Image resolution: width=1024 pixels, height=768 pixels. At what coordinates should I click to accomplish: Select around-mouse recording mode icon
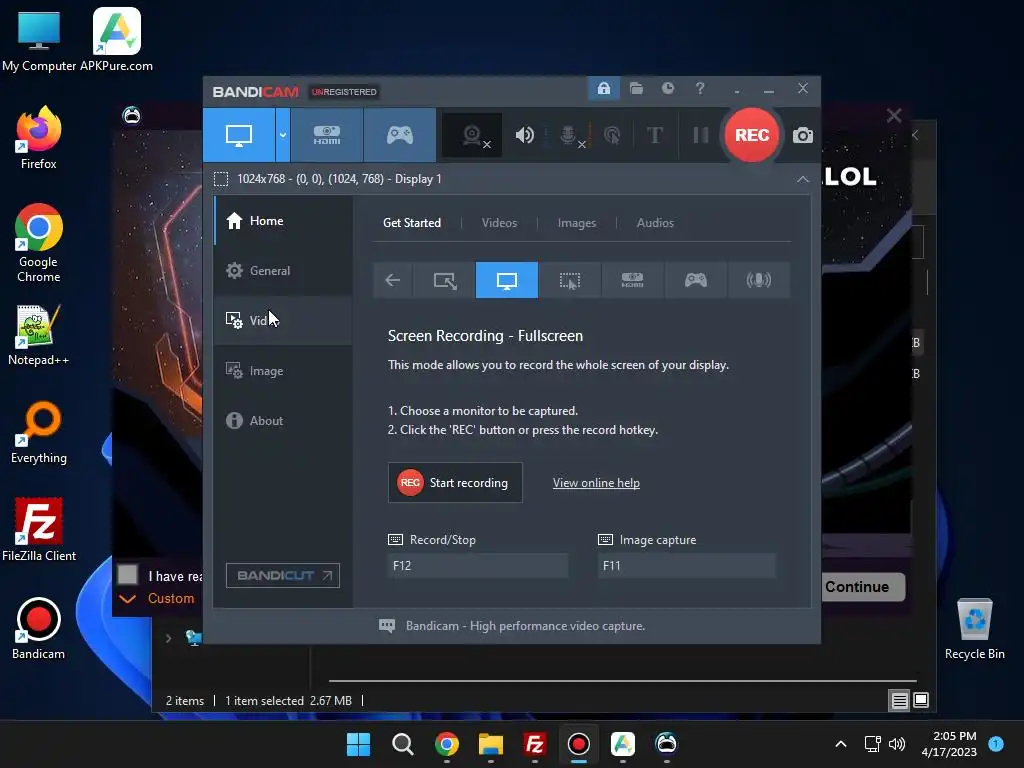[x=569, y=280]
